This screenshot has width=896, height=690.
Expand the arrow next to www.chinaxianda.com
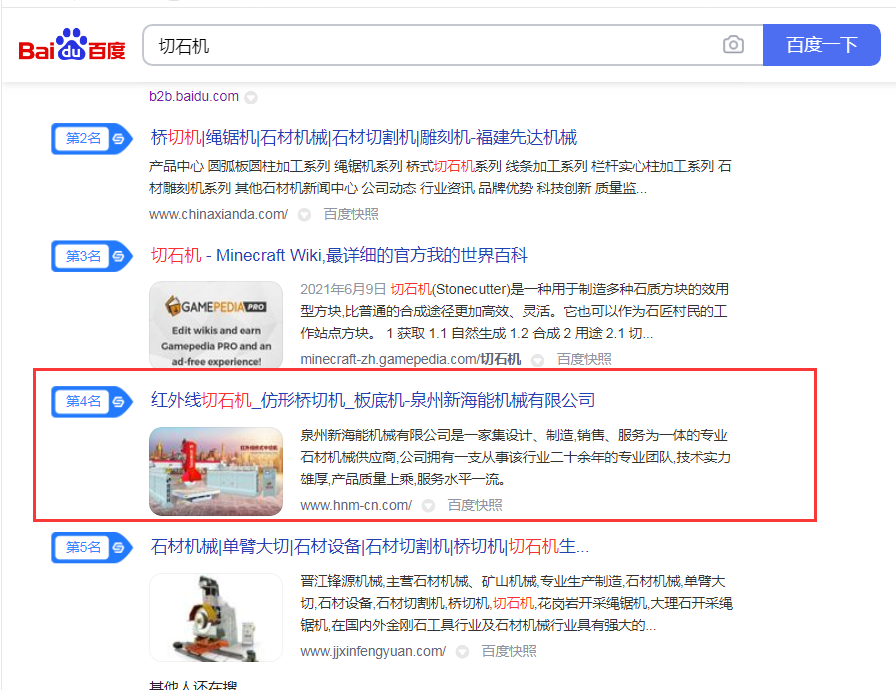tap(303, 214)
